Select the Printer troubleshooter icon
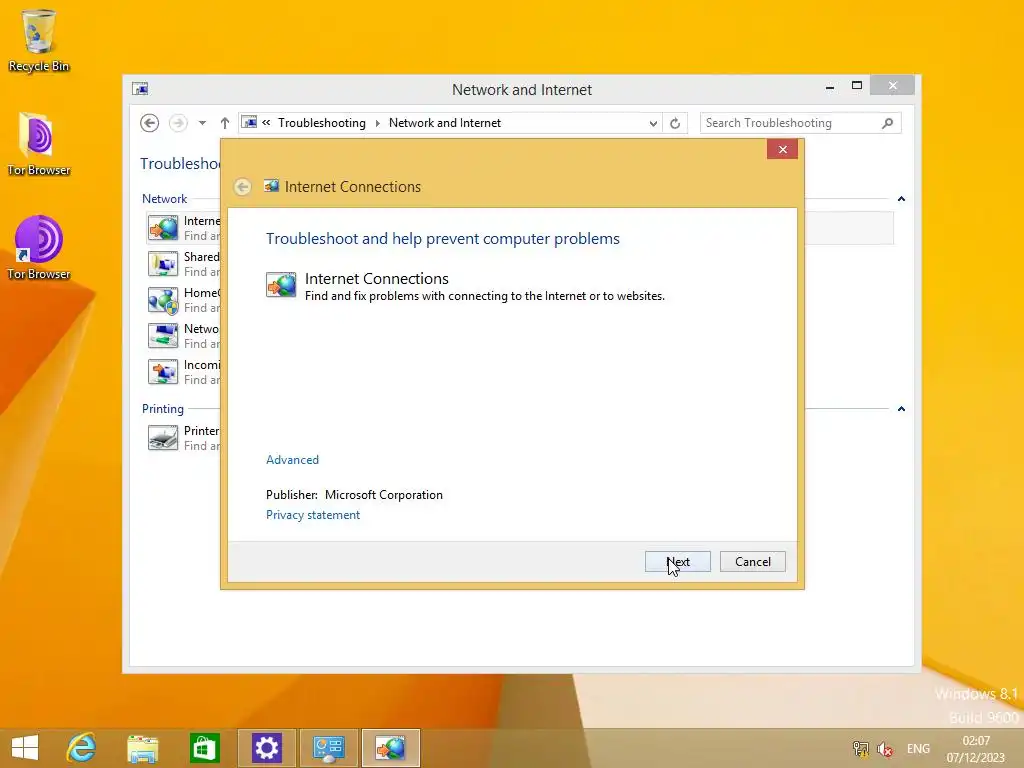Screen dimensions: 1024x768 point(163,438)
